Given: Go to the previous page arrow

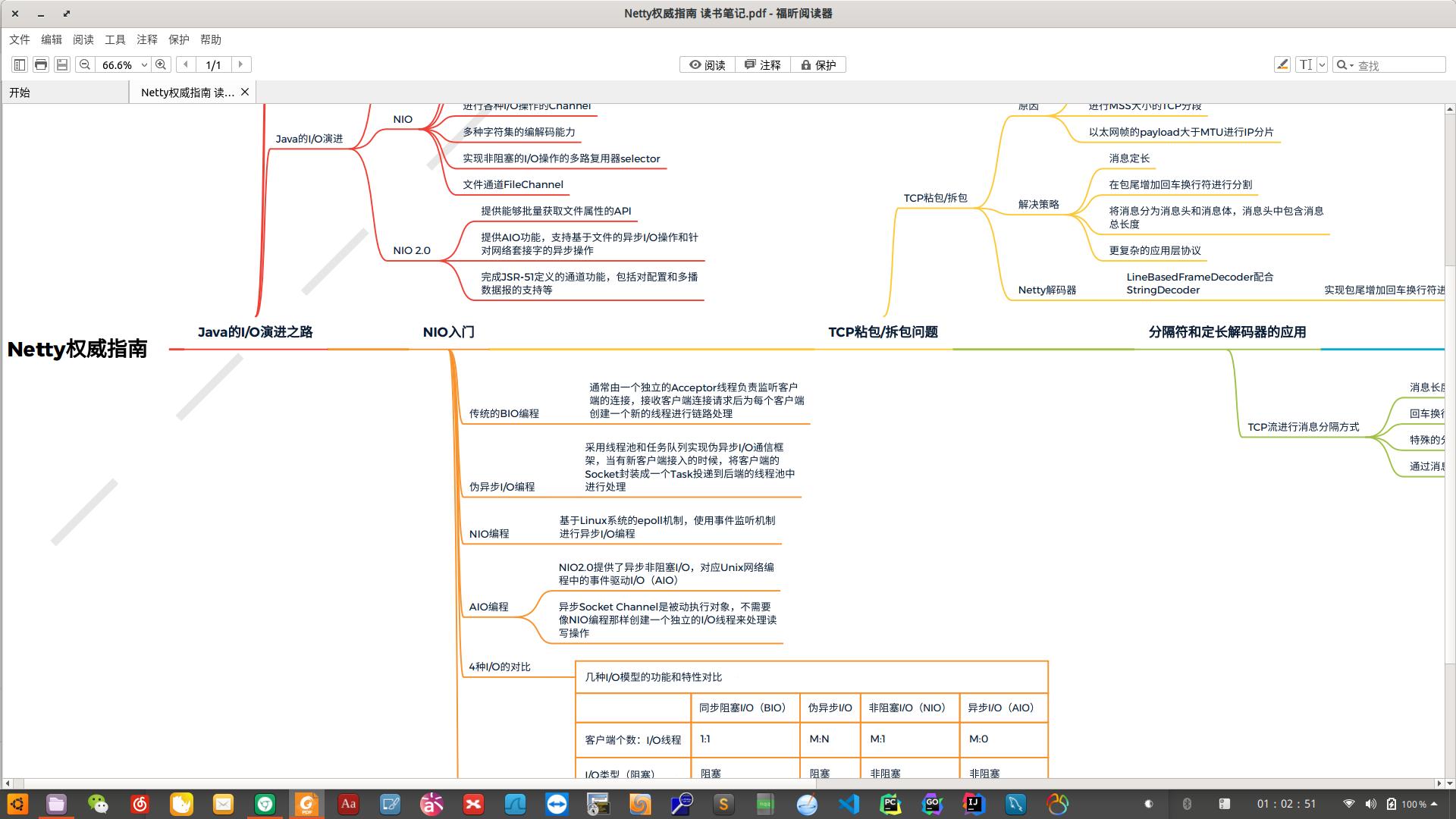Looking at the screenshot, I should click(186, 65).
